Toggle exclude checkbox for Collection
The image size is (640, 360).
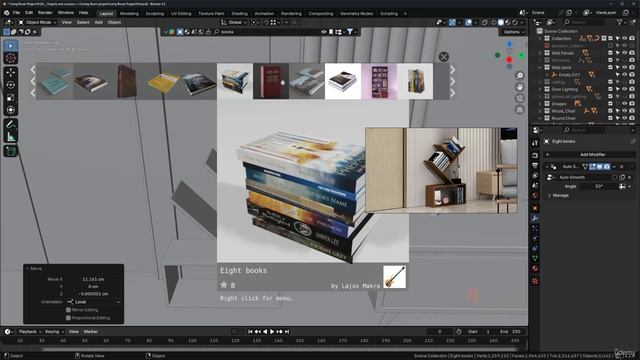point(611,38)
